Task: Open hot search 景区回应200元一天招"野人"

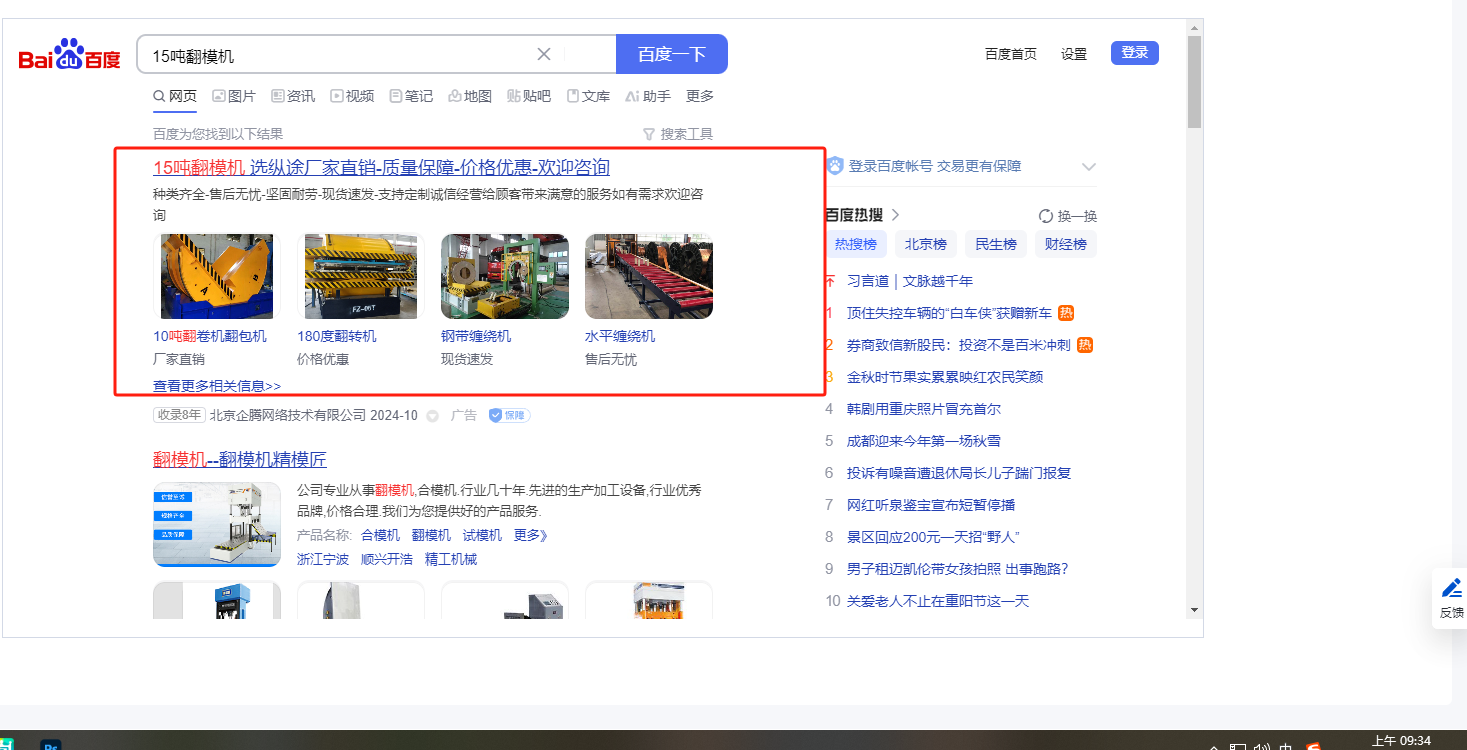Action: click(x=933, y=537)
